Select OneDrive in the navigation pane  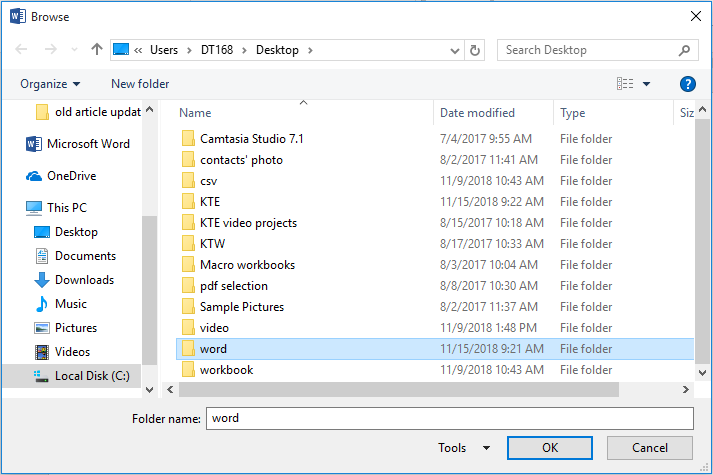[73, 176]
